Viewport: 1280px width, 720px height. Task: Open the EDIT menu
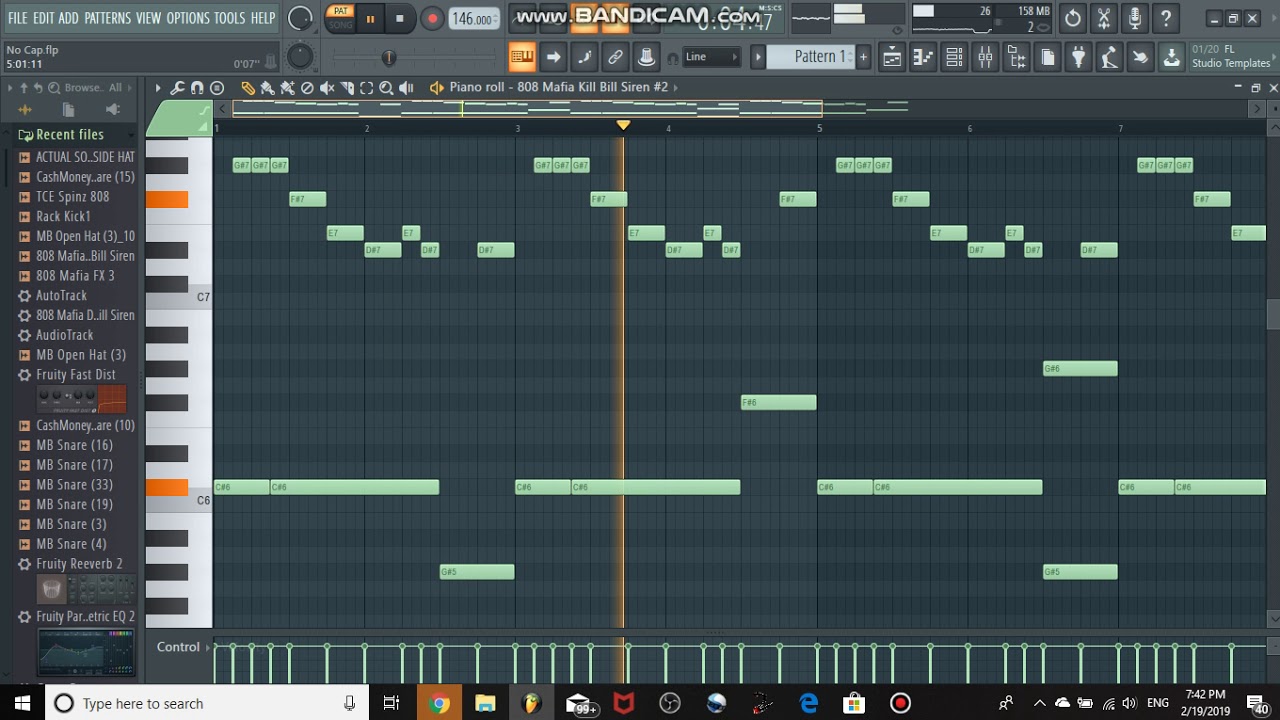43,18
